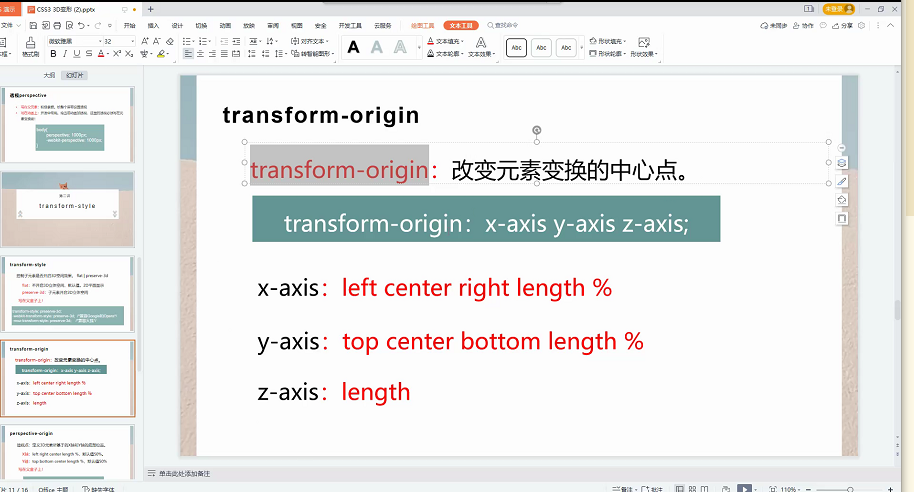Click the outlined A text style preset
The height and width of the screenshot is (492, 914).
(x=400, y=47)
